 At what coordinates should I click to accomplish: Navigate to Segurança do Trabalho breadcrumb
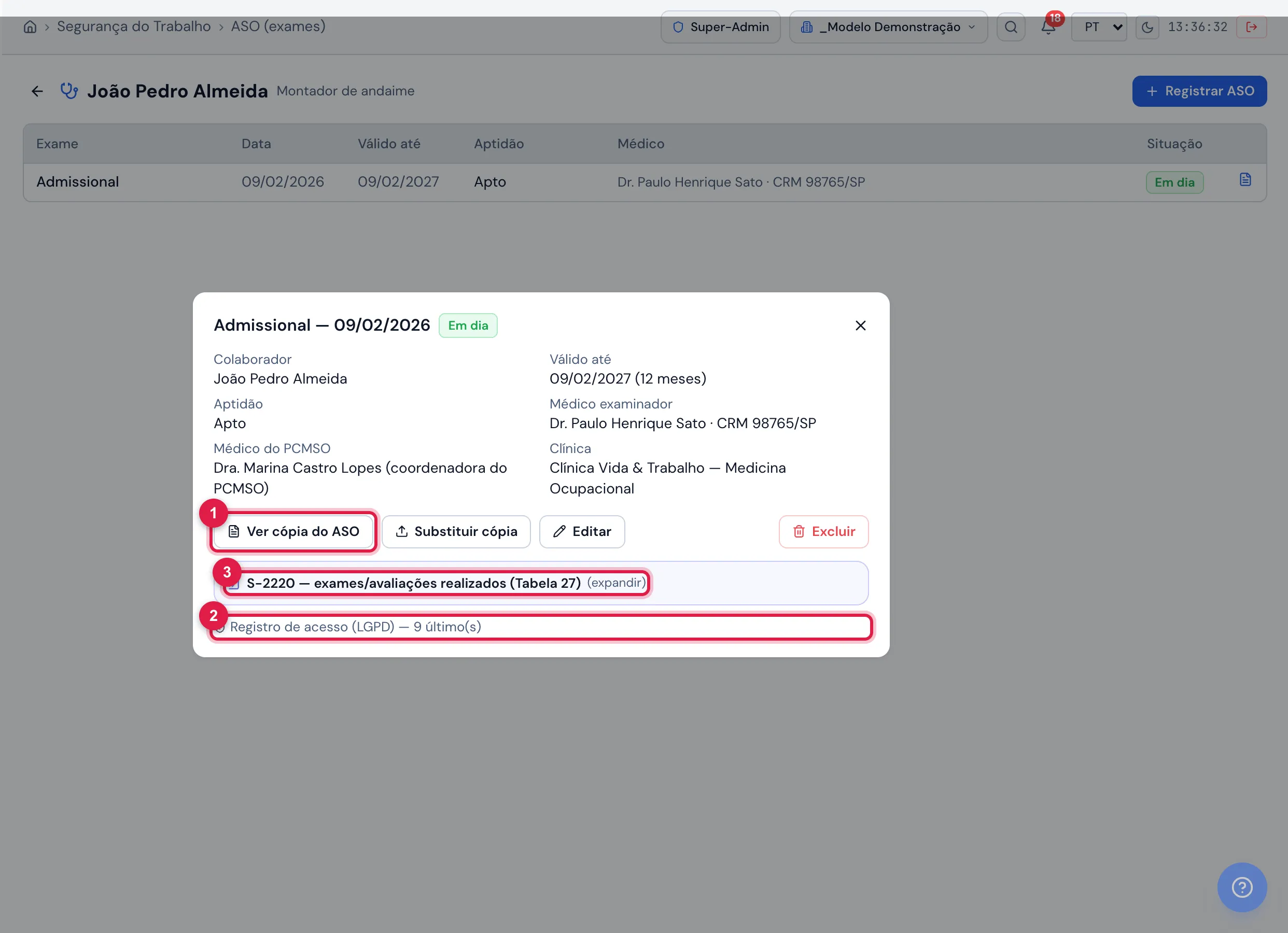[133, 26]
